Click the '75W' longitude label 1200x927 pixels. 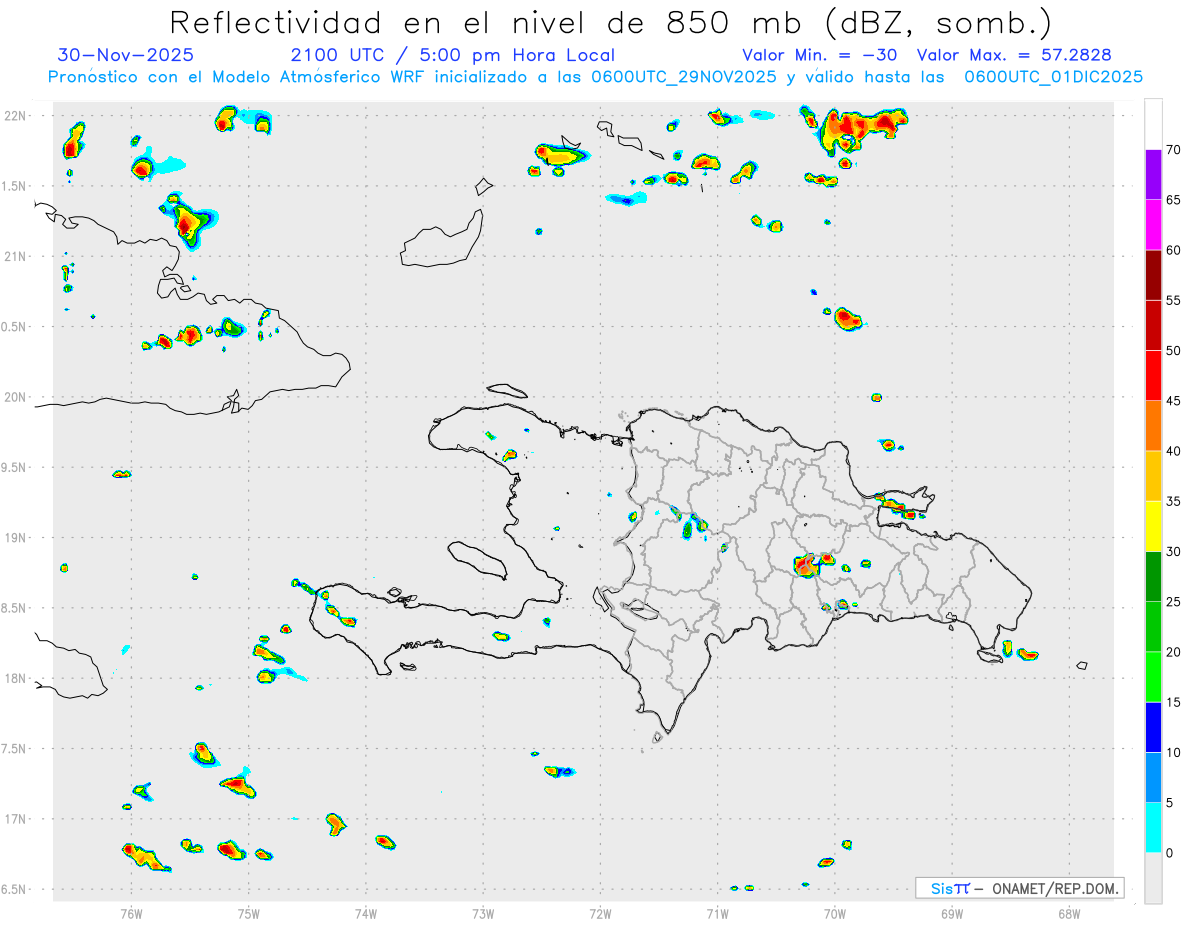pos(249,913)
